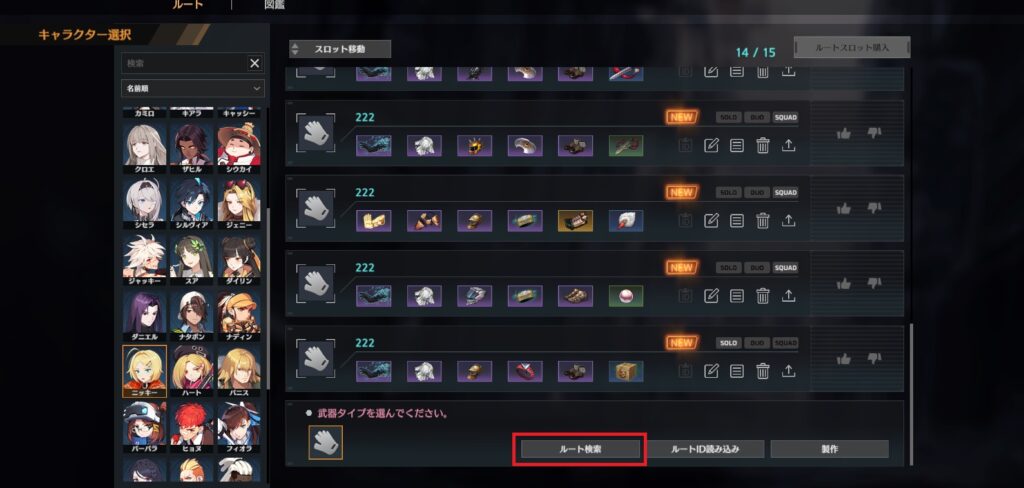
Task: Delete the 222 route containing the pink orb item
Action: point(762,296)
